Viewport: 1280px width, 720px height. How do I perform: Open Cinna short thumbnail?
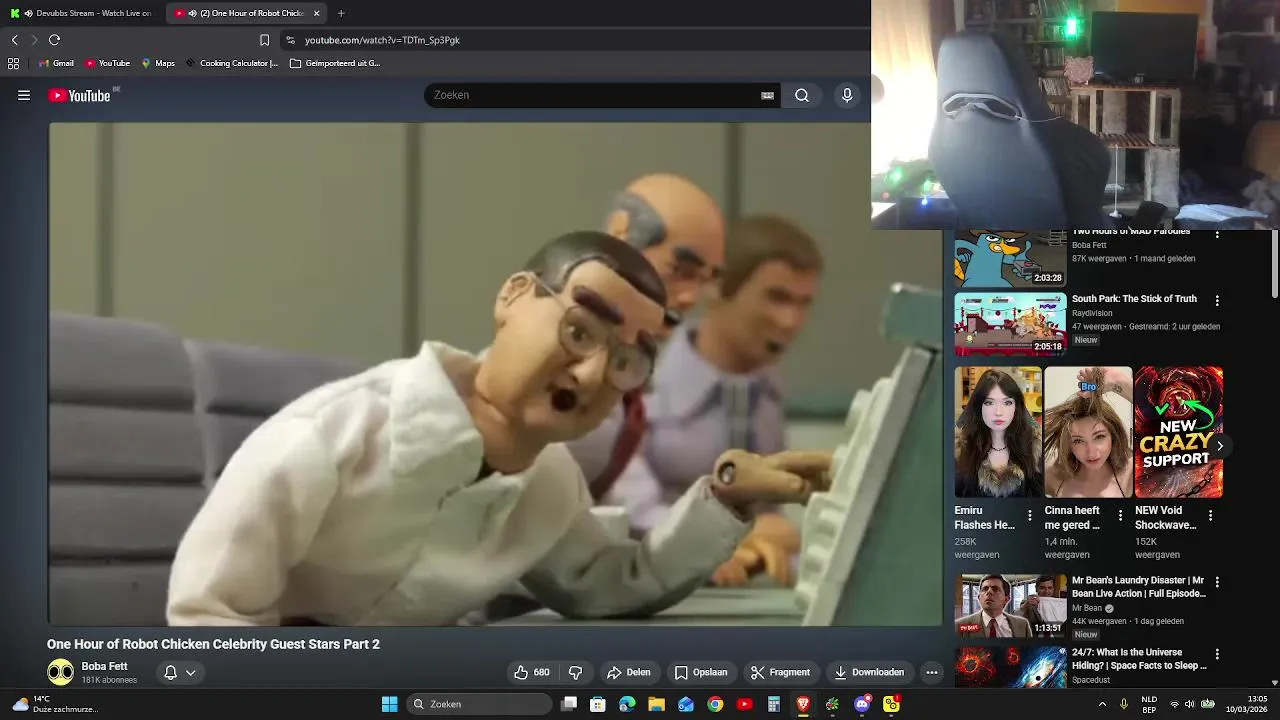tap(1088, 432)
